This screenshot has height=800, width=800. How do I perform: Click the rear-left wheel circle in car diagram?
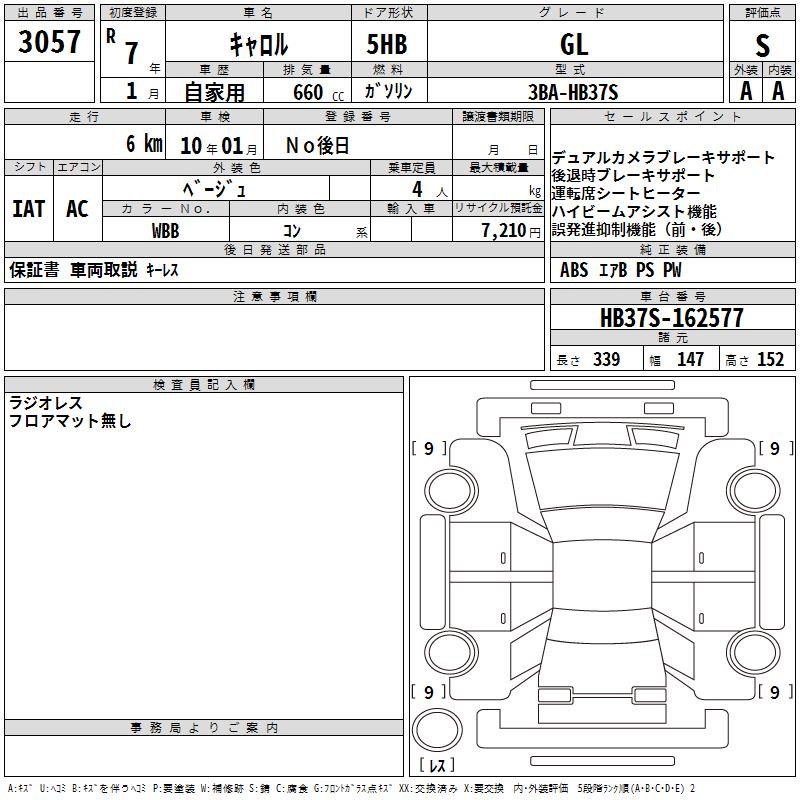[x=451, y=652]
